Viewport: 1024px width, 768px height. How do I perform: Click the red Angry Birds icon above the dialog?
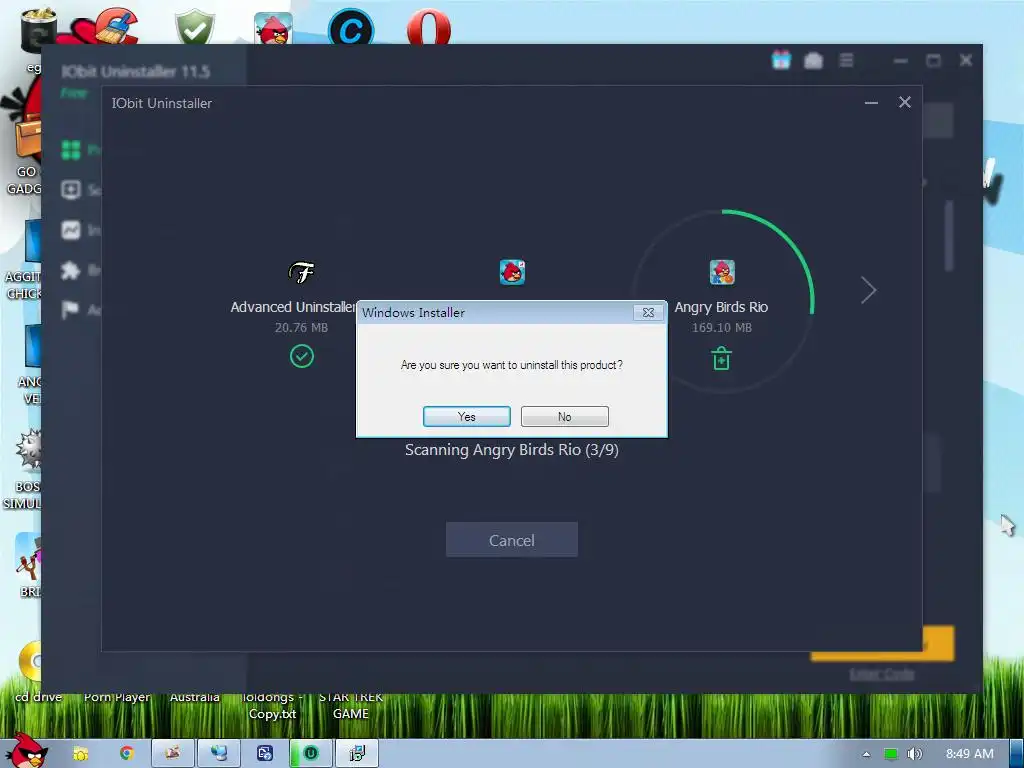click(x=512, y=272)
